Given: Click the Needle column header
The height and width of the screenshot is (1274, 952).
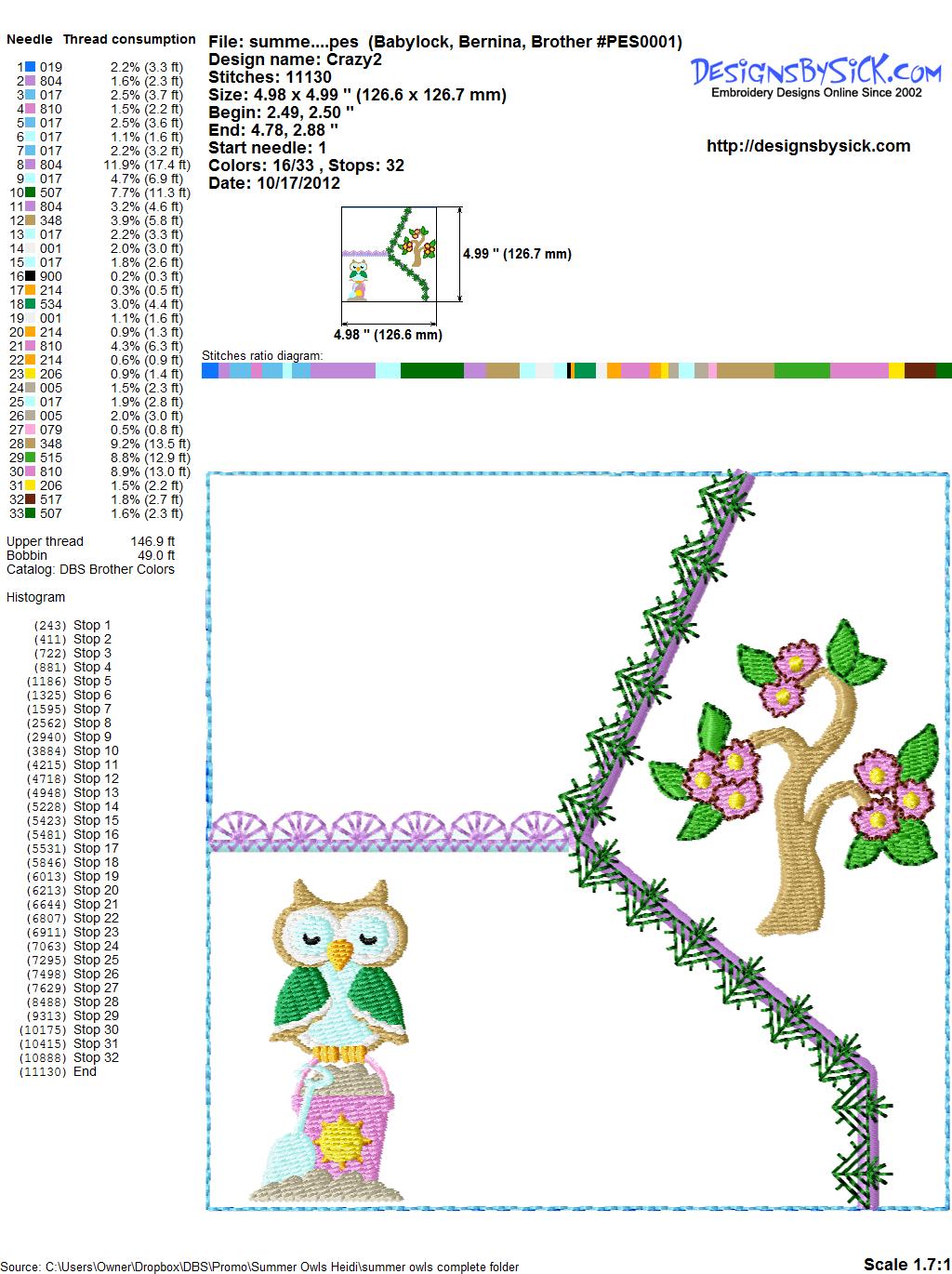Looking at the screenshot, I should [30, 39].
